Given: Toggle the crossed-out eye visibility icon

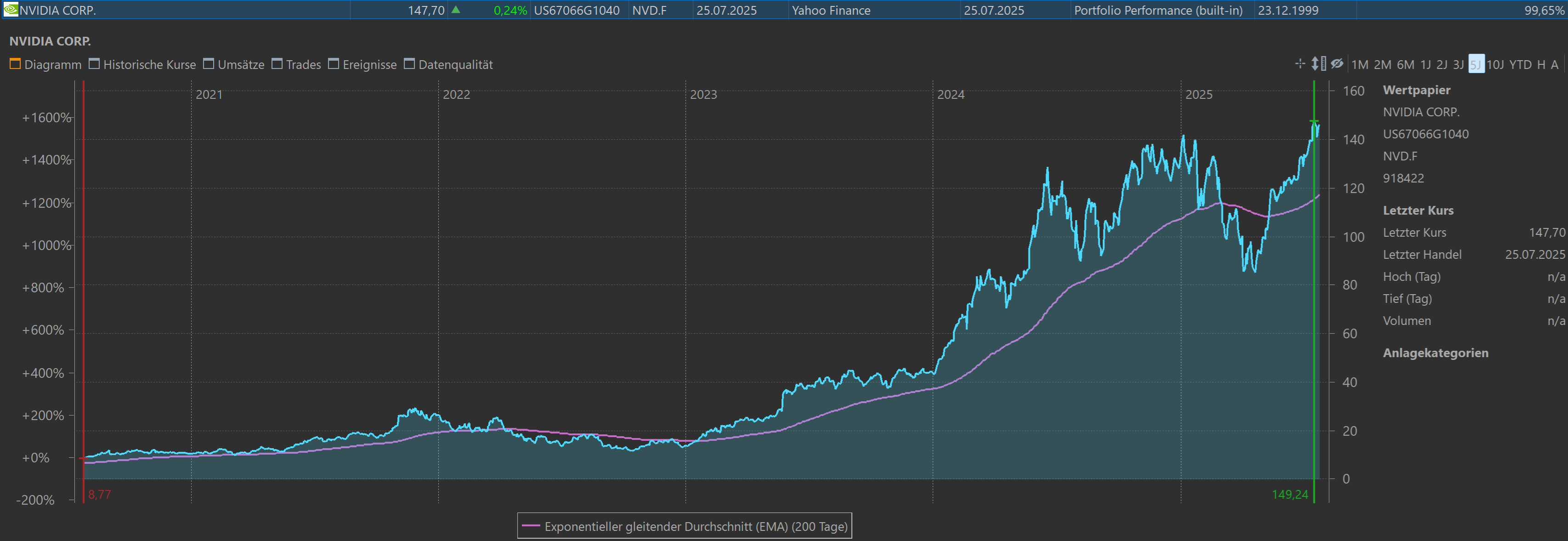Looking at the screenshot, I should point(1337,64).
